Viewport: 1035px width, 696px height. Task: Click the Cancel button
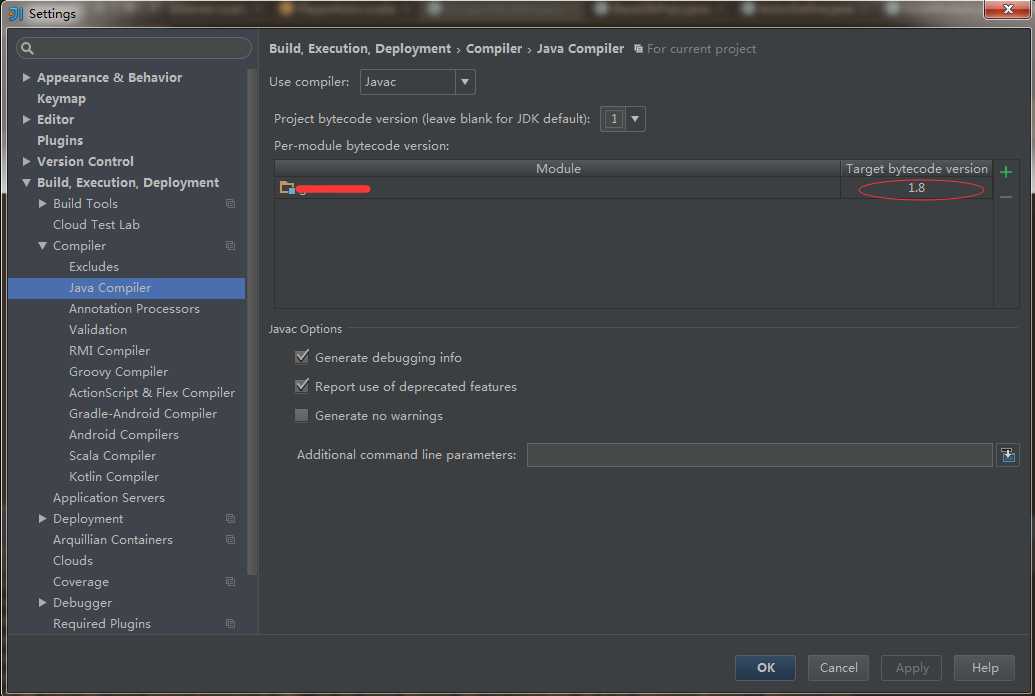click(x=838, y=668)
